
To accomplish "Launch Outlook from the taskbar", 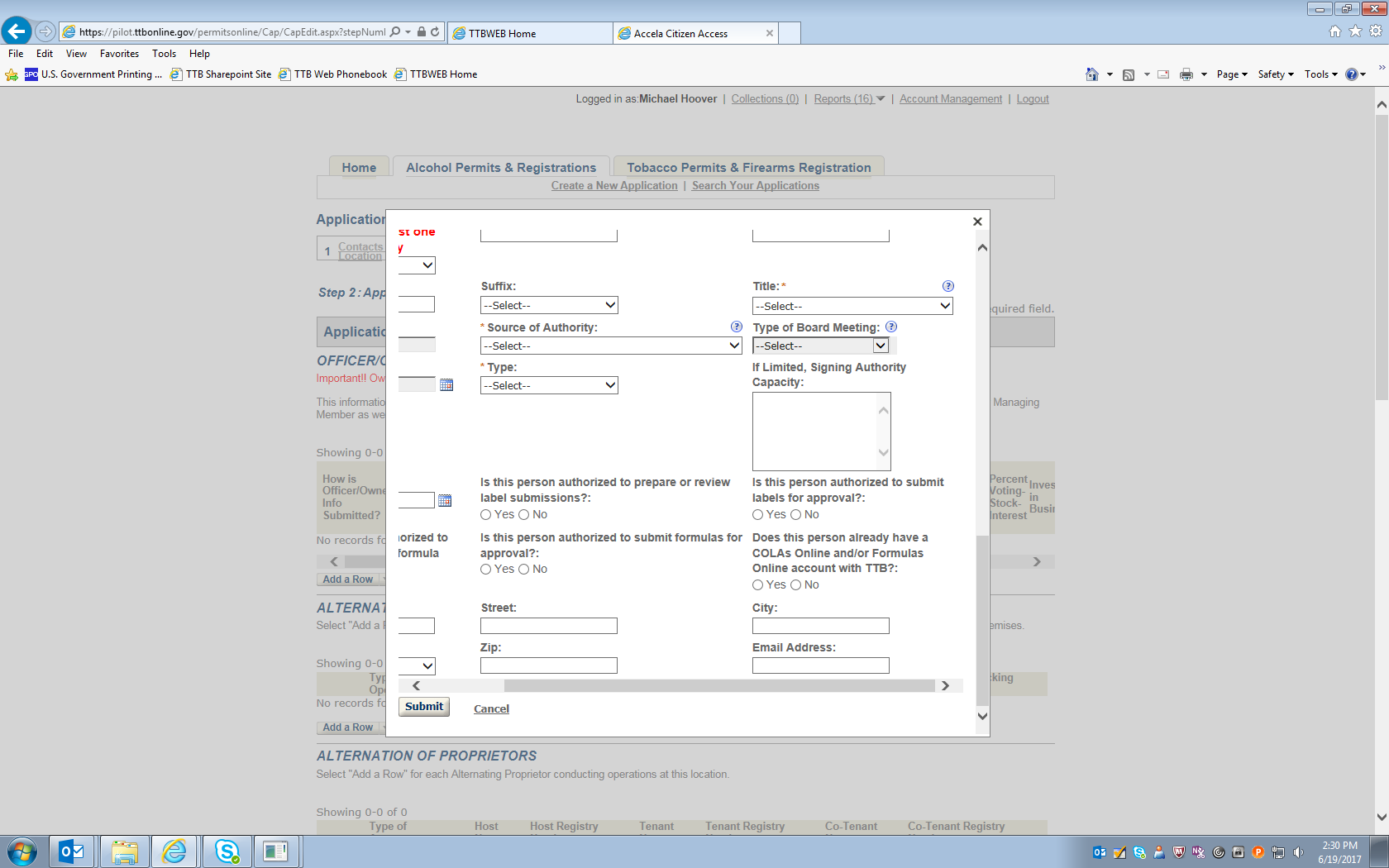I will [x=72, y=851].
